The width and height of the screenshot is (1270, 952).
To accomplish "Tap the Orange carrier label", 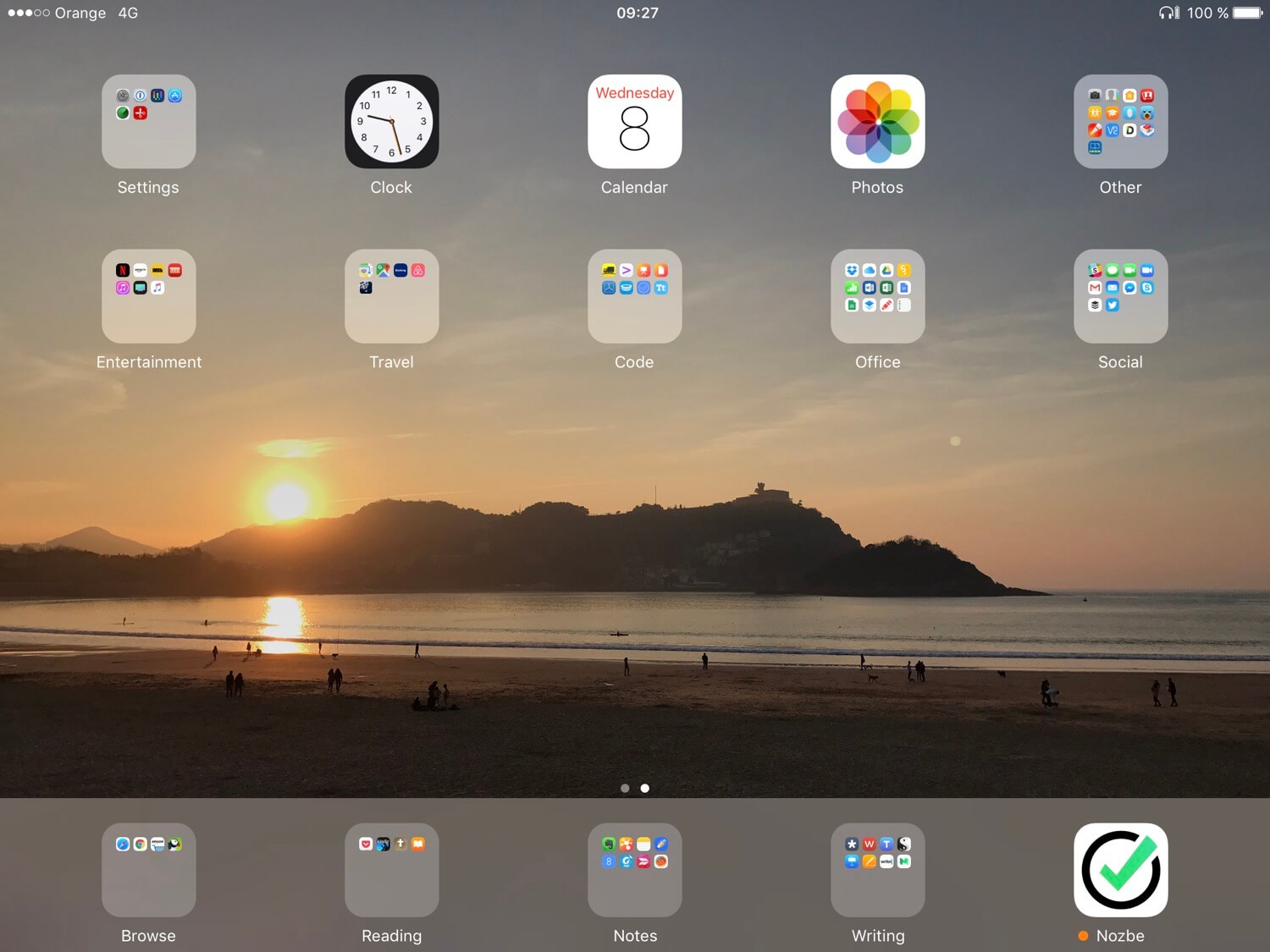I will coord(80,14).
